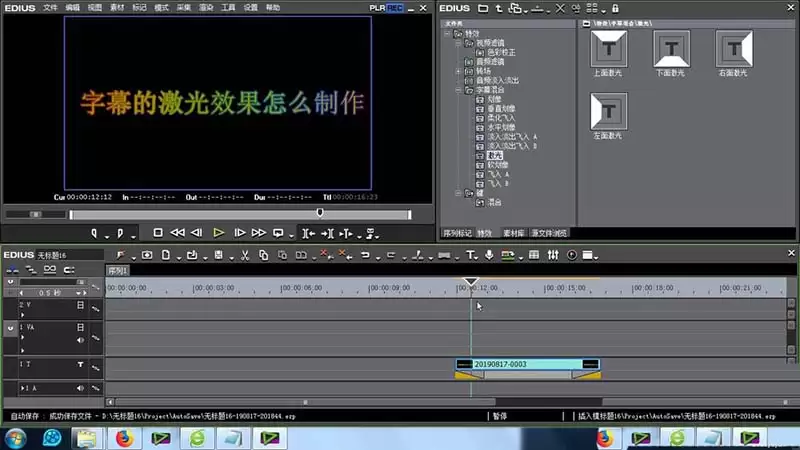Click the Ripple delete icon
Viewport: 800px width, 450px height.
345,255
